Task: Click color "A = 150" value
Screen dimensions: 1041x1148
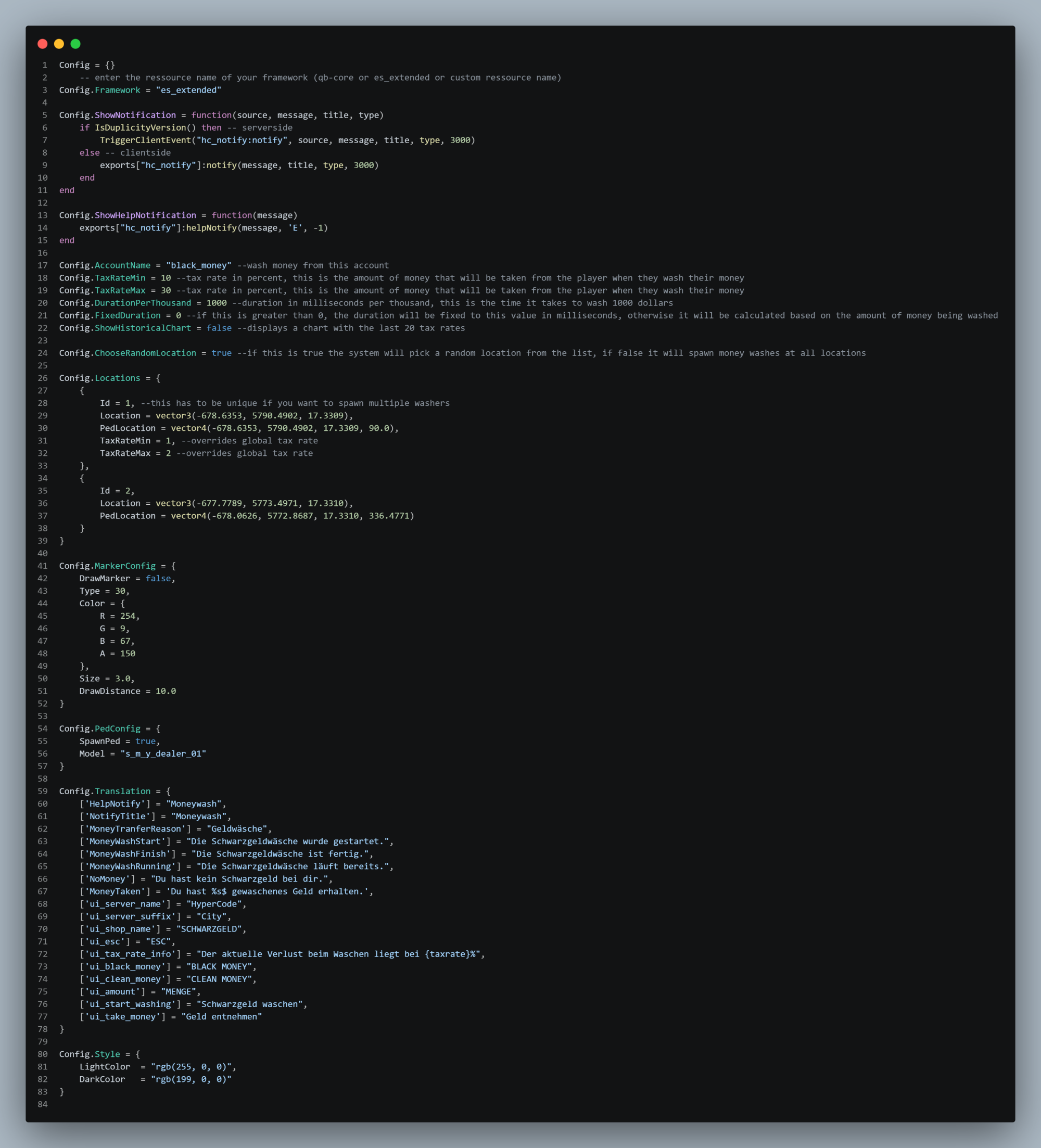Action: click(x=128, y=654)
